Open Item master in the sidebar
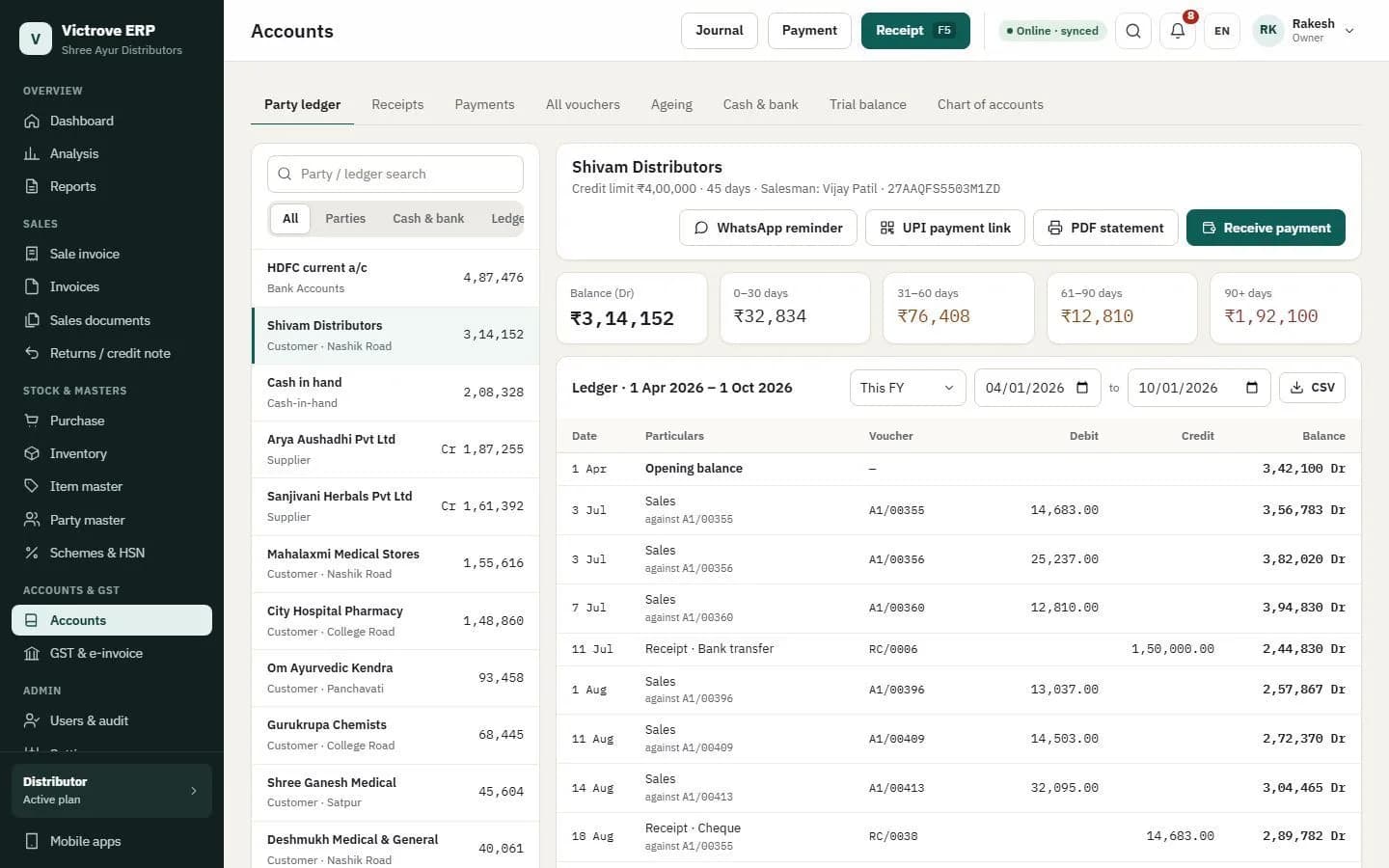Viewport: 1389px width, 868px height. [x=112, y=486]
